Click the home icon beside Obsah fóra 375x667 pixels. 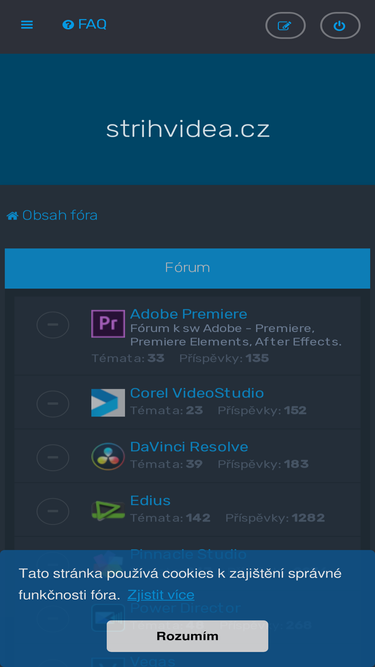coord(12,216)
